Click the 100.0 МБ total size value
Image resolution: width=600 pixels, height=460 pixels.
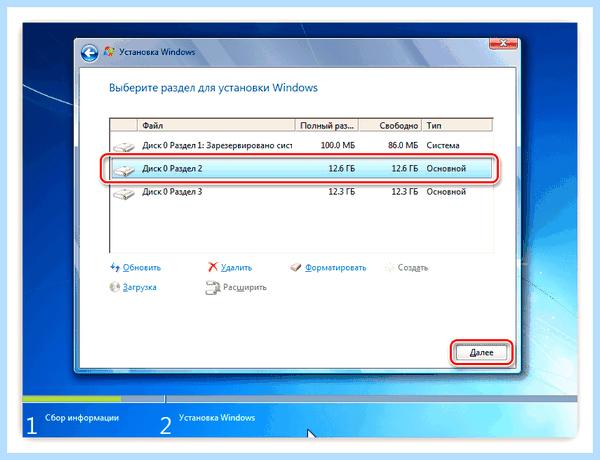[338, 145]
